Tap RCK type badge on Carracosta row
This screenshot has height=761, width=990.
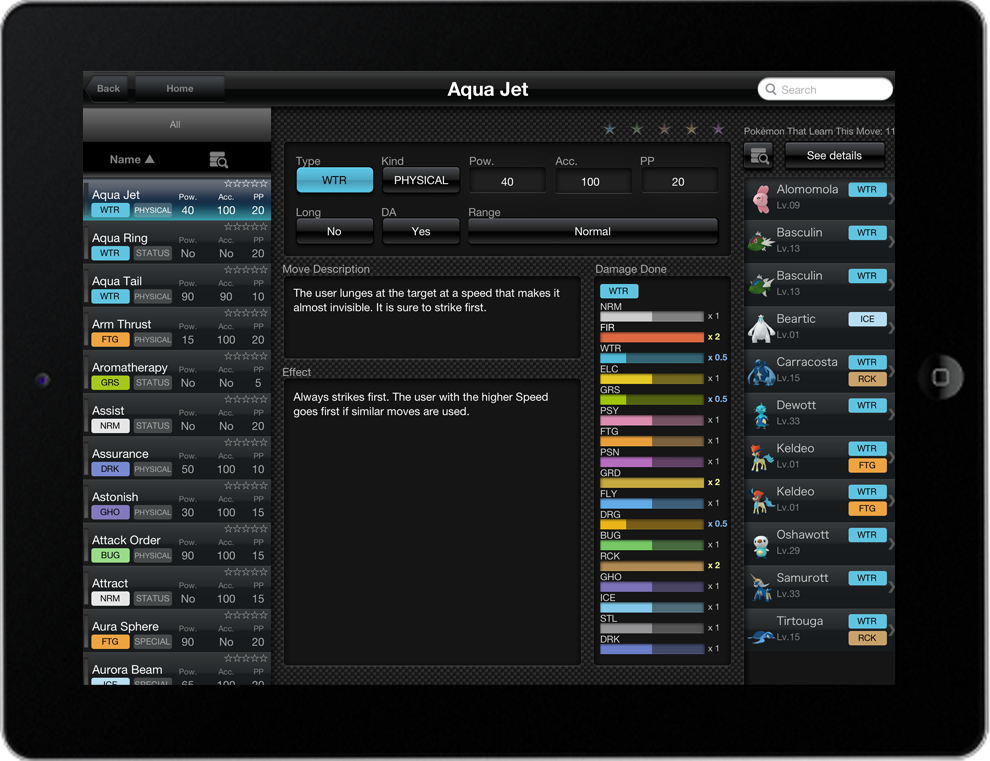point(867,379)
